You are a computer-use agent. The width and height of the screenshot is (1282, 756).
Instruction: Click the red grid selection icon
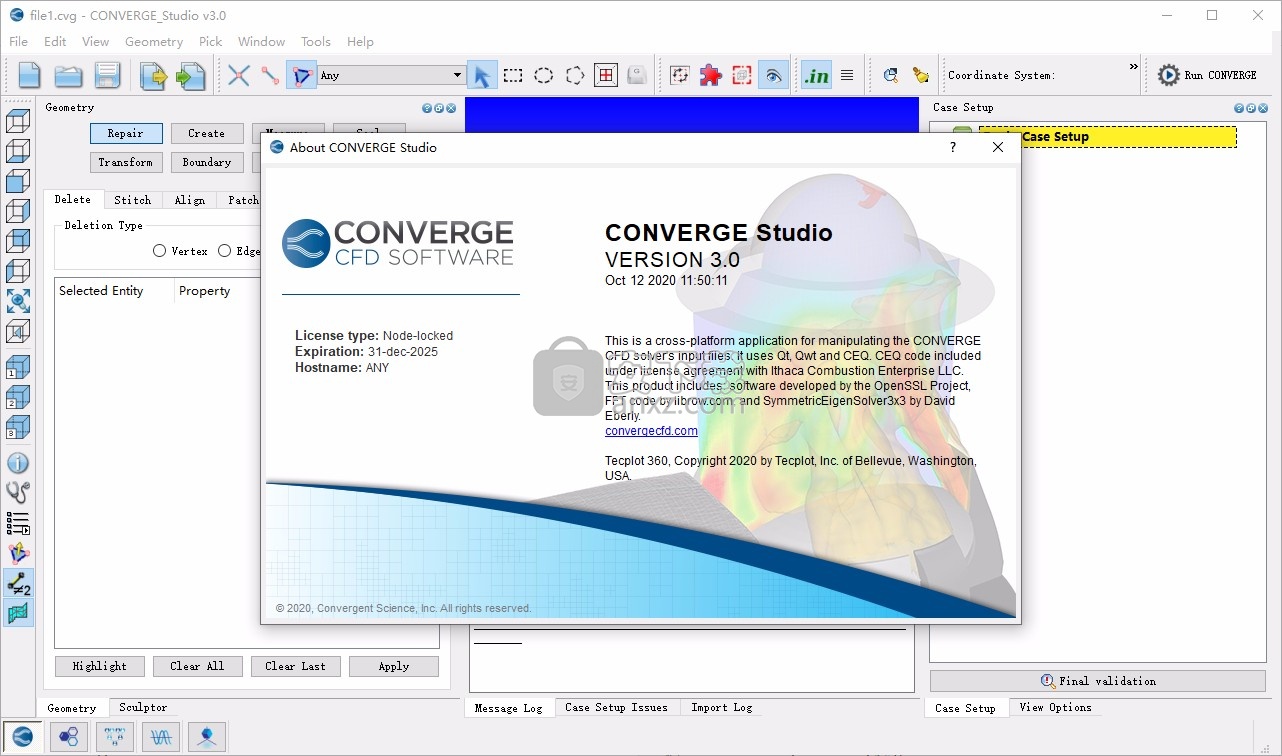tap(606, 75)
